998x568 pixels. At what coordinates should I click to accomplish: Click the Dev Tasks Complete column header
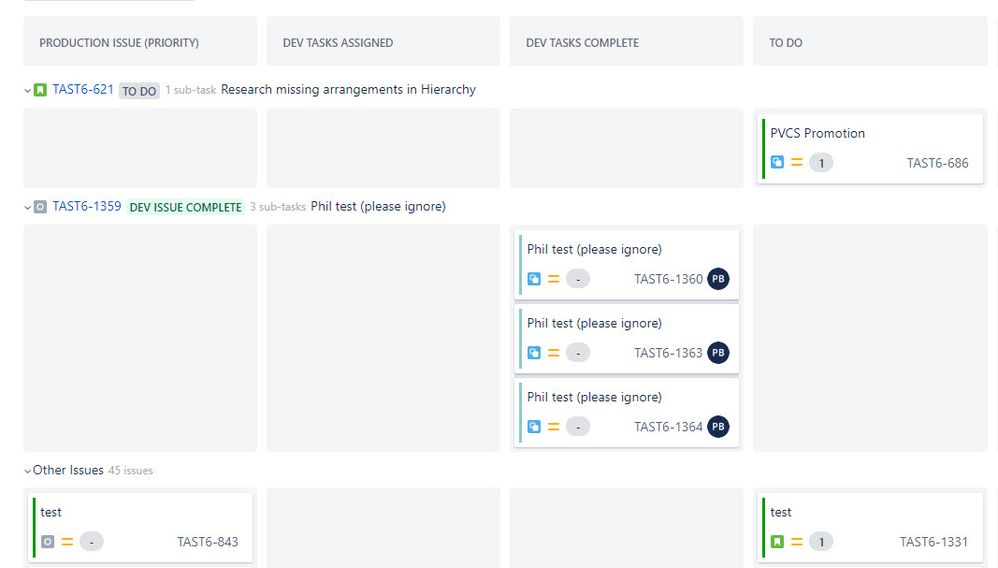[x=582, y=43]
